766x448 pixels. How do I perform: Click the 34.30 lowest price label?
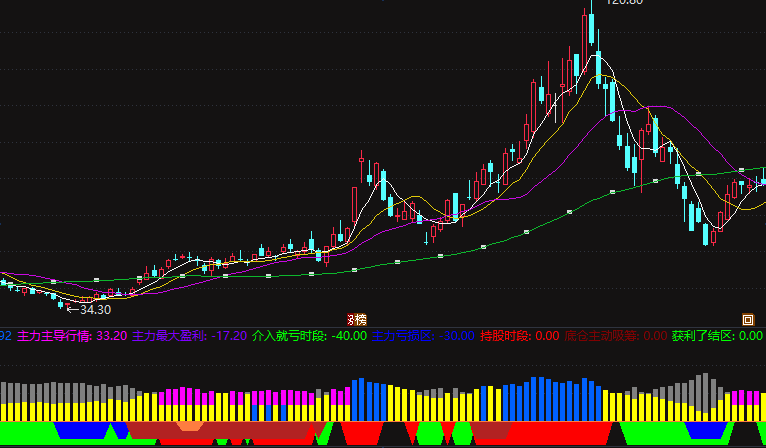95,310
